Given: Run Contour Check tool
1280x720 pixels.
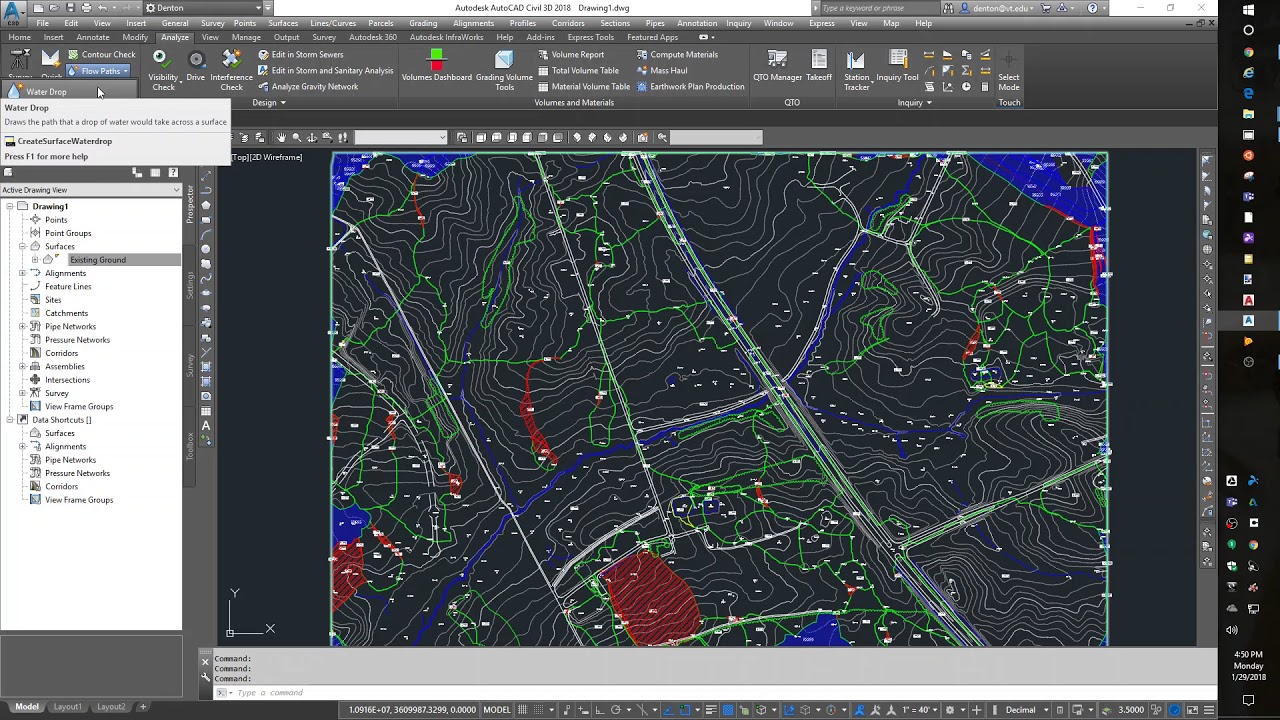Looking at the screenshot, I should [x=101, y=55].
